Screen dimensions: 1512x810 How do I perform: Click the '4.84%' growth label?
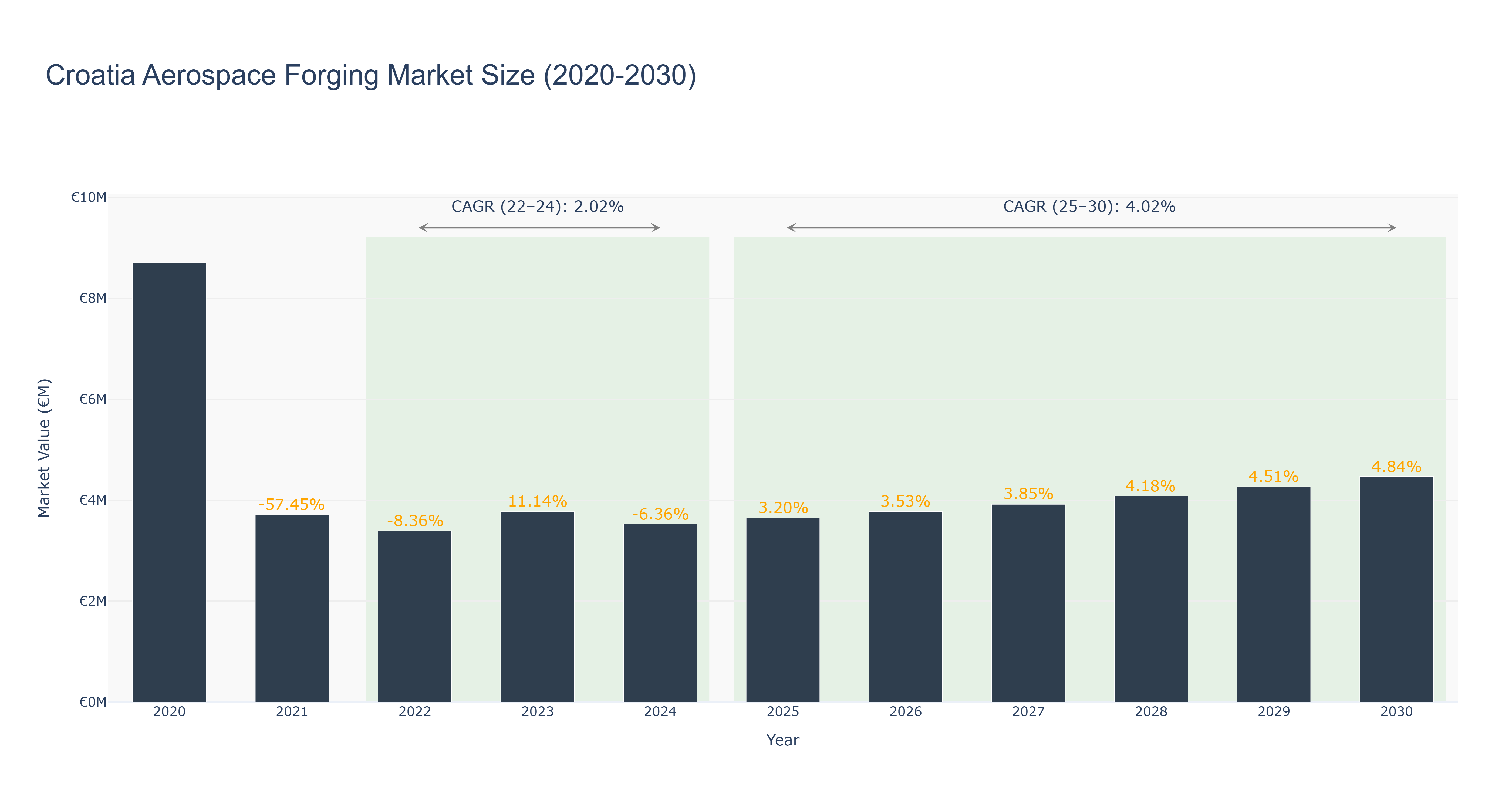1396,467
